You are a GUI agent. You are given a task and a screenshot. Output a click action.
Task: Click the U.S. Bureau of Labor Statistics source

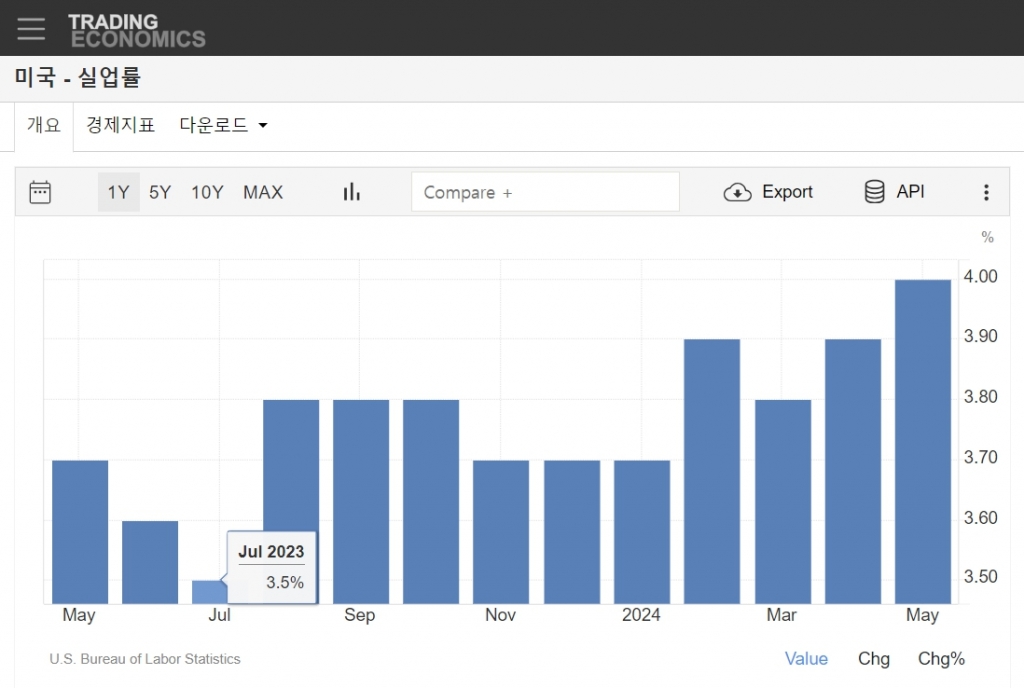tap(145, 659)
